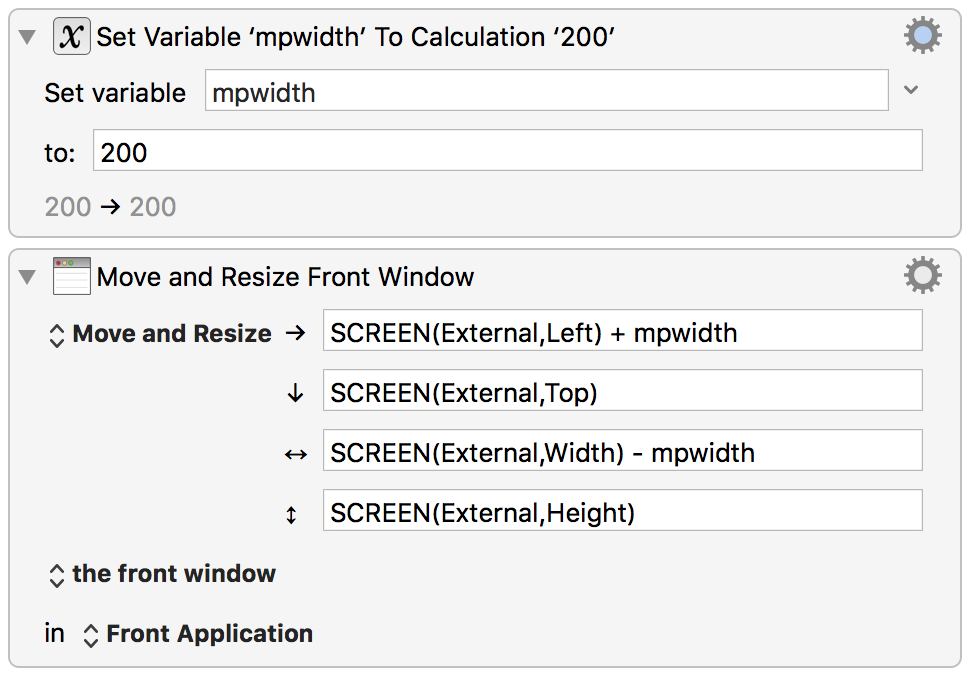Click the SCREEN(External,Height) field
This screenshot has height=678, width=972.
(x=622, y=511)
